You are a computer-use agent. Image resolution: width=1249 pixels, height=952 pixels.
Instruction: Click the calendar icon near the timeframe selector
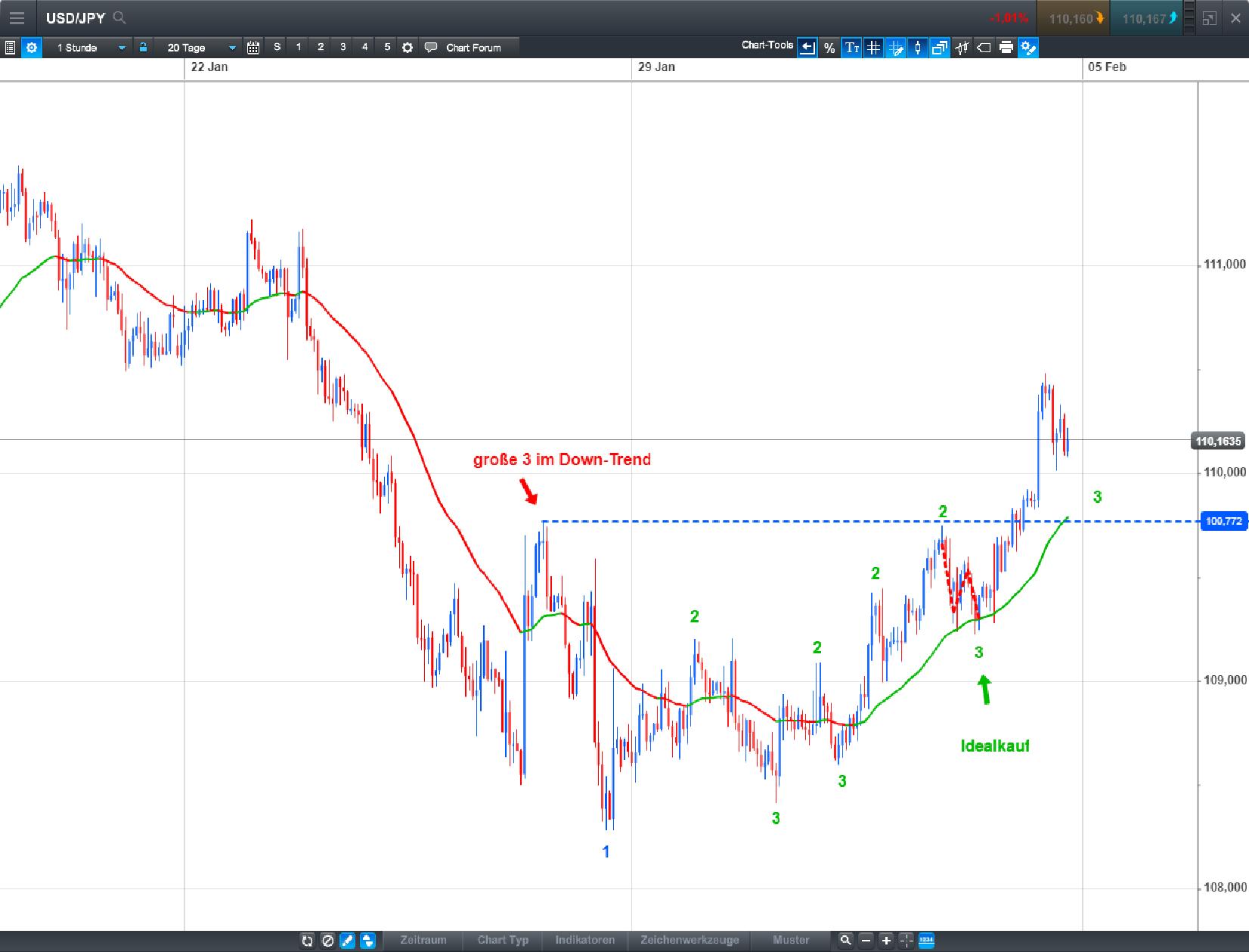[x=253, y=47]
